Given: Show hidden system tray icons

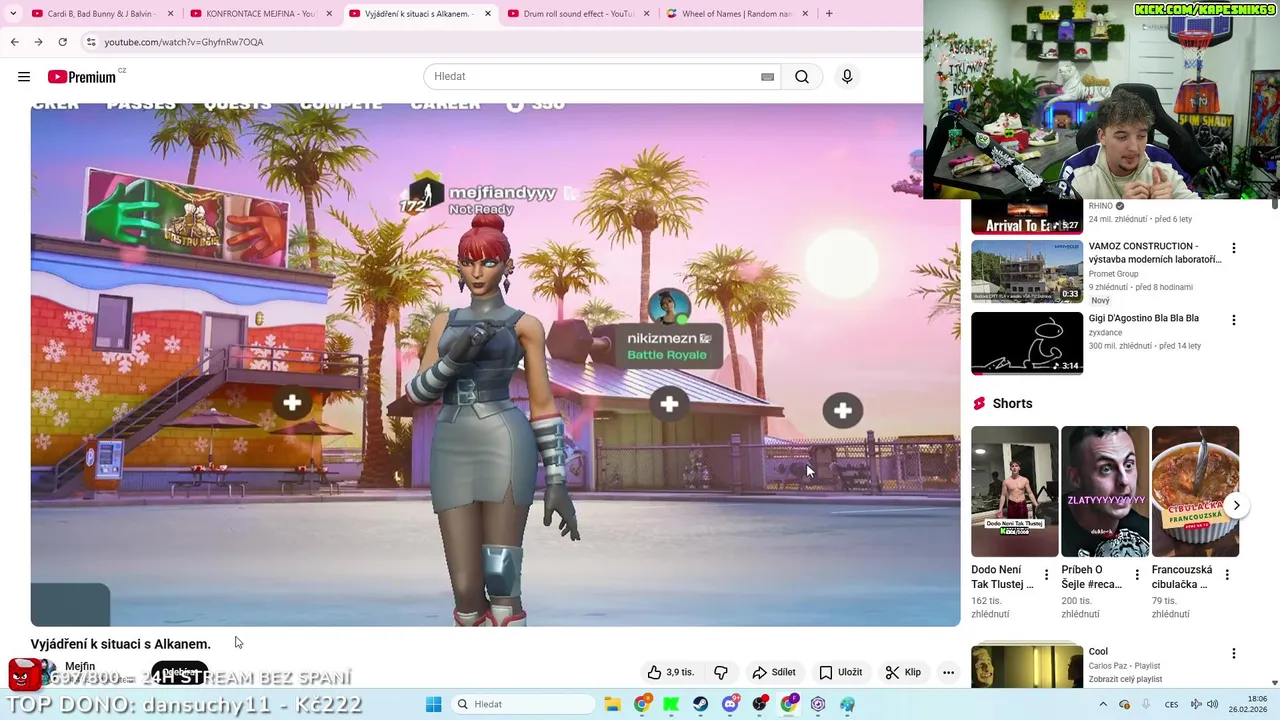Looking at the screenshot, I should click(1103, 704).
